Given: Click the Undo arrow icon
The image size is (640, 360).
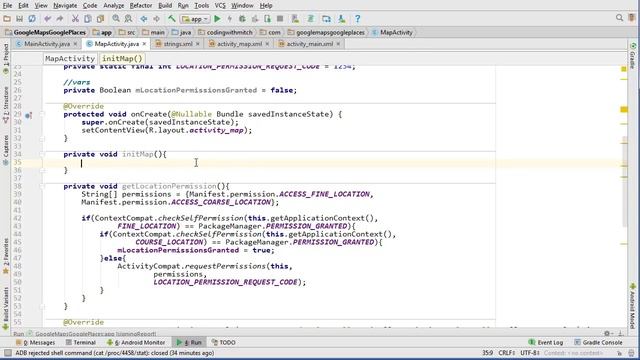Looking at the screenshot, I should pos(47,19).
